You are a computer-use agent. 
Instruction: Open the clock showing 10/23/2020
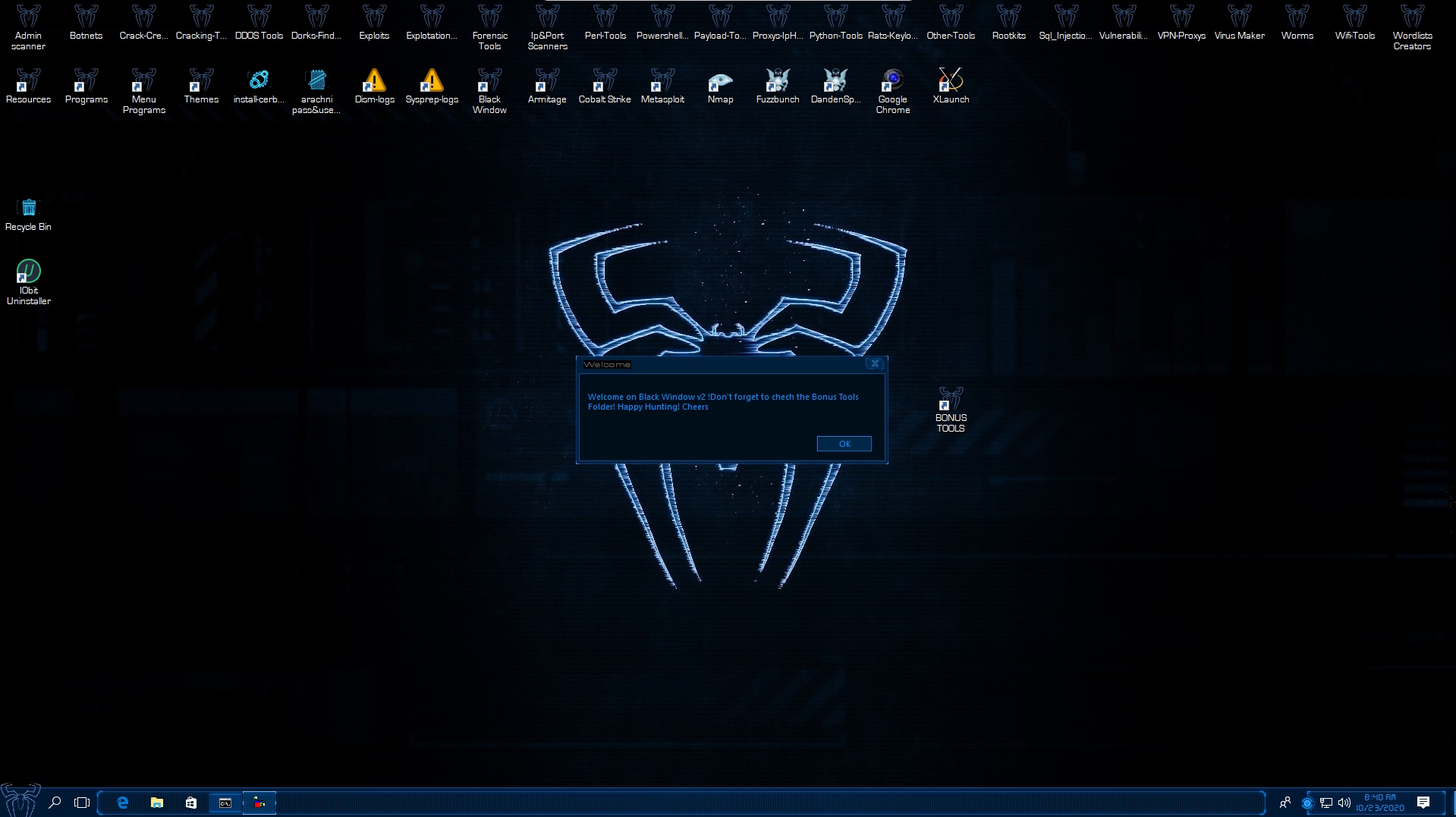tap(1380, 803)
